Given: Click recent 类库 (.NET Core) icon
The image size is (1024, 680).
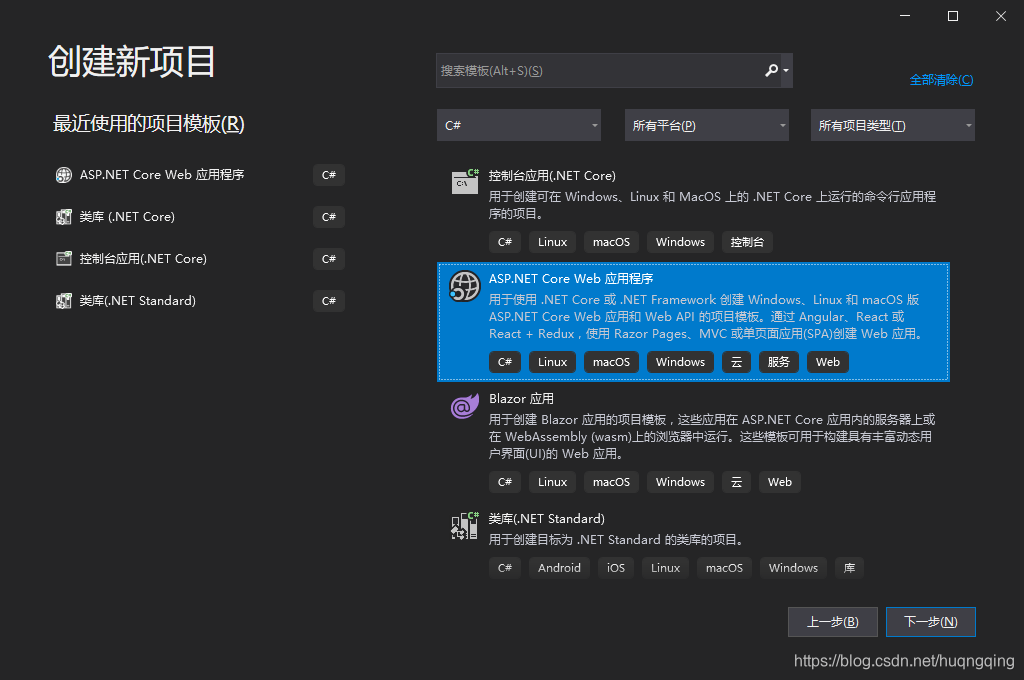Looking at the screenshot, I should 63,217.
